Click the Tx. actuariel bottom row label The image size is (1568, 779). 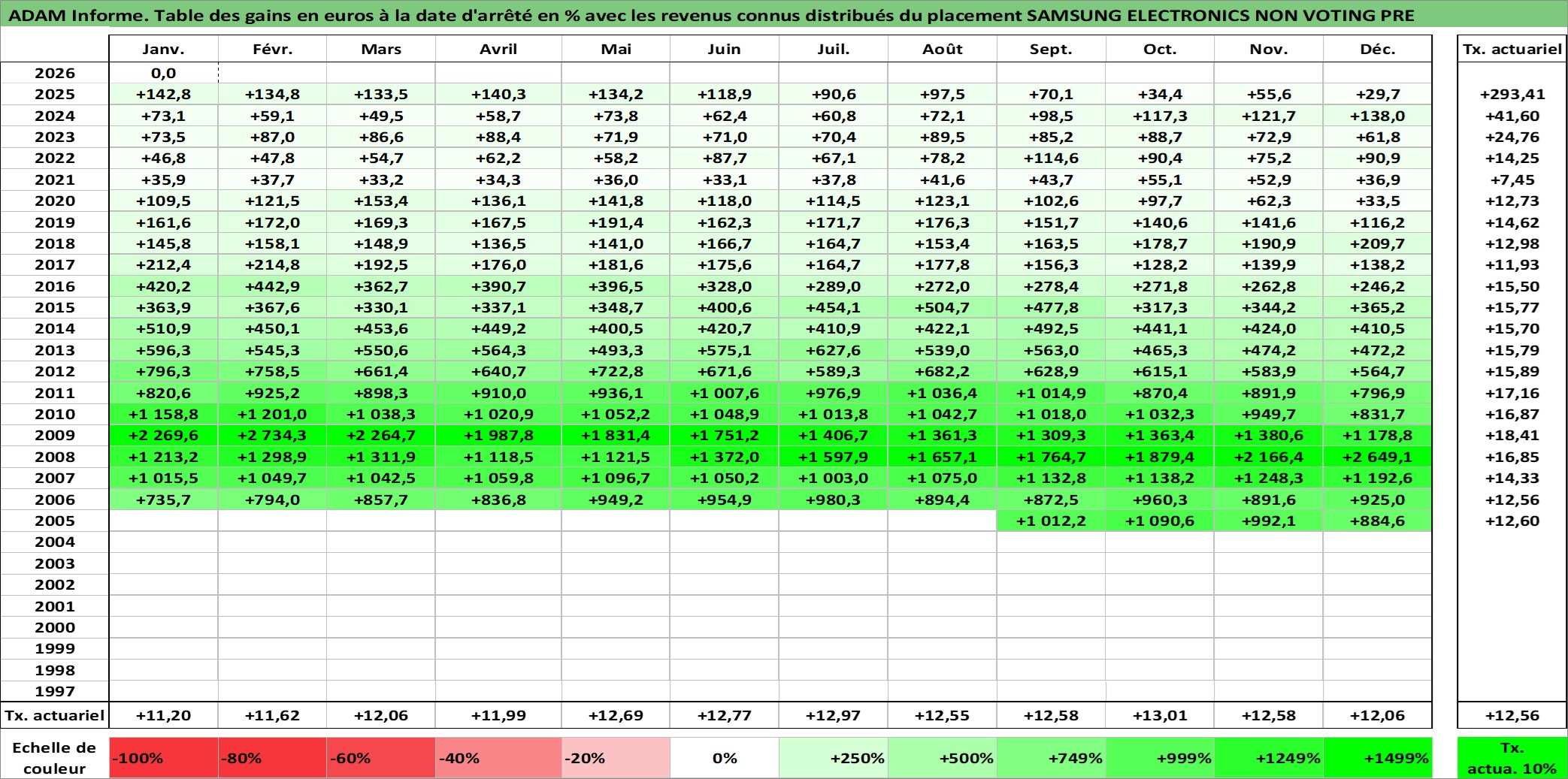(55, 715)
